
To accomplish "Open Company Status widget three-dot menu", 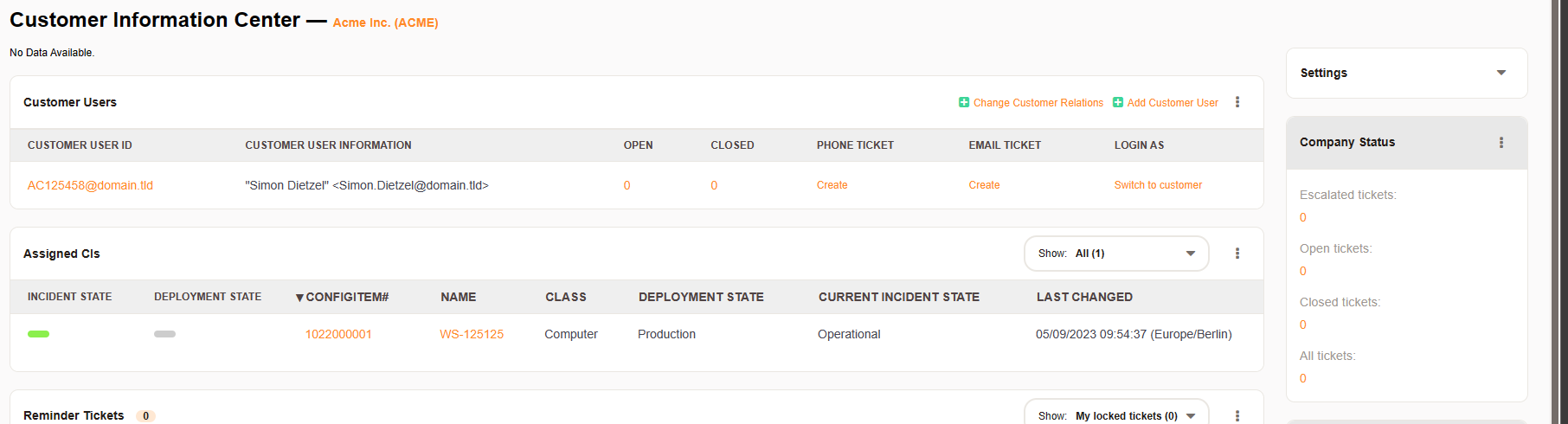I will tap(1501, 143).
